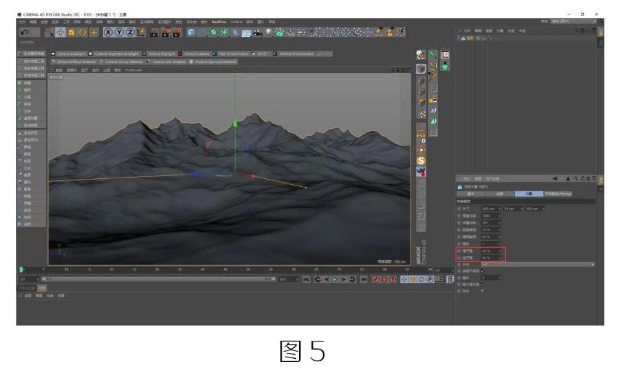Click the Attribute Manager lock icon

coord(583,179)
